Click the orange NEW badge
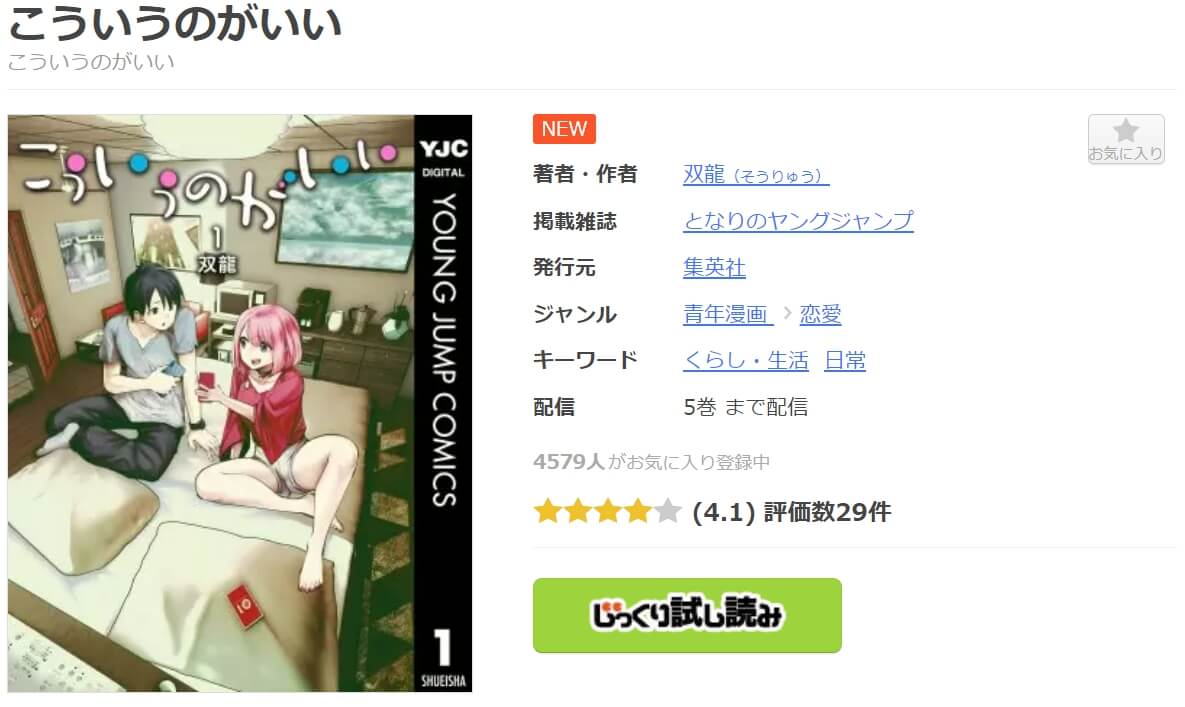1185x707 pixels. point(564,128)
